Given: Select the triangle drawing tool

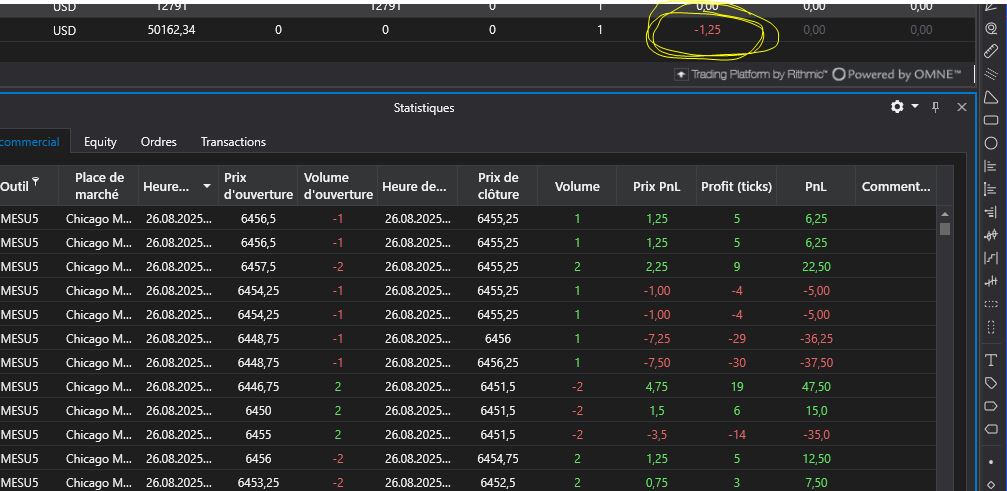Looking at the screenshot, I should tap(991, 97).
